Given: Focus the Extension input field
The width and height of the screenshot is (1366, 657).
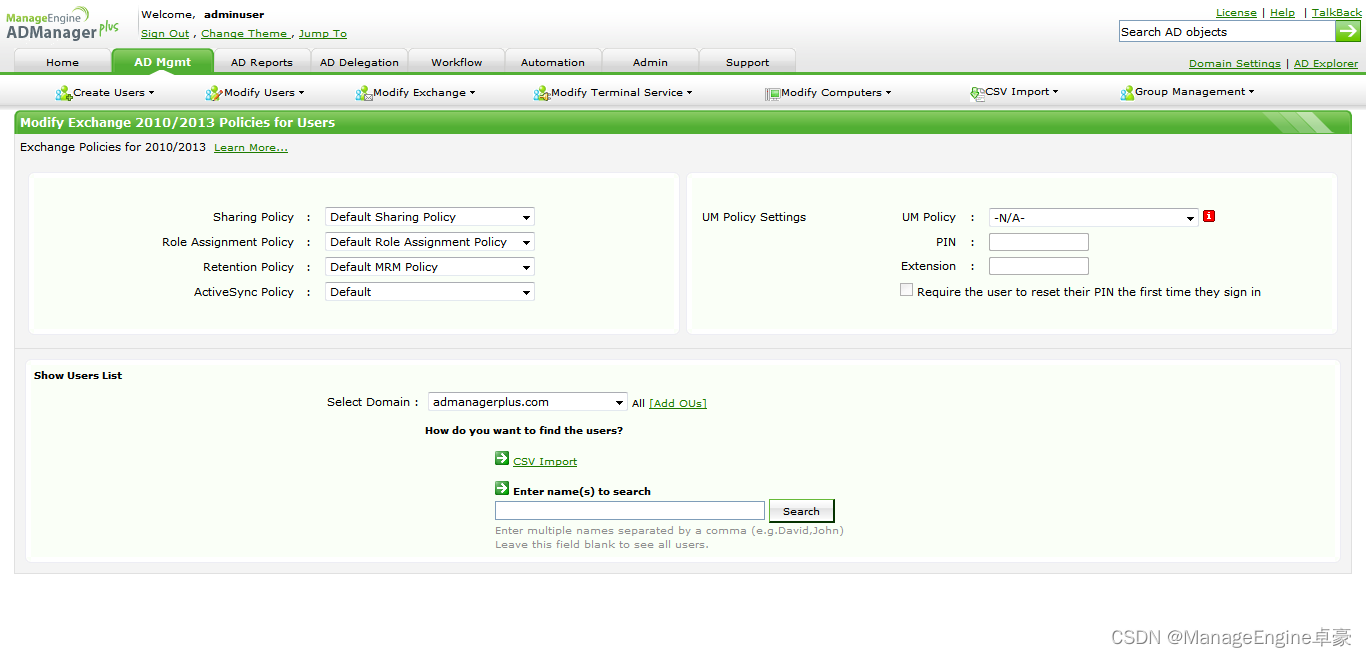Looking at the screenshot, I should [x=1039, y=266].
